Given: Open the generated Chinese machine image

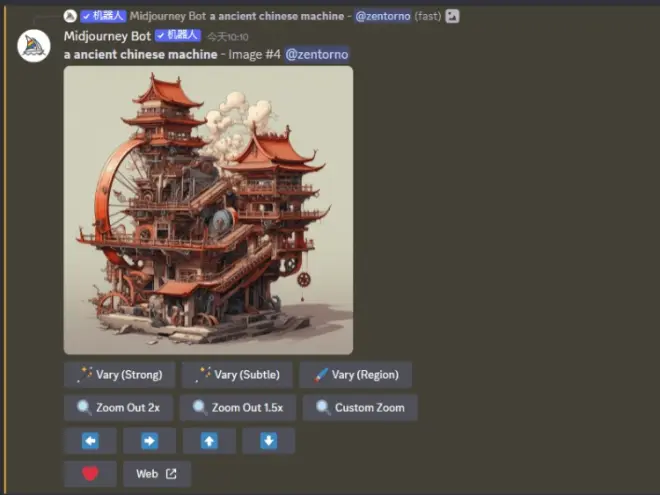Looking at the screenshot, I should pos(208,210).
